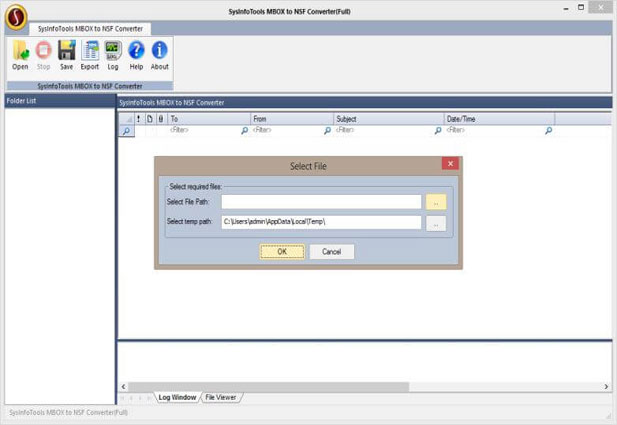Click the document type column header icon
Screen dimensions: 617x425
pos(150,119)
